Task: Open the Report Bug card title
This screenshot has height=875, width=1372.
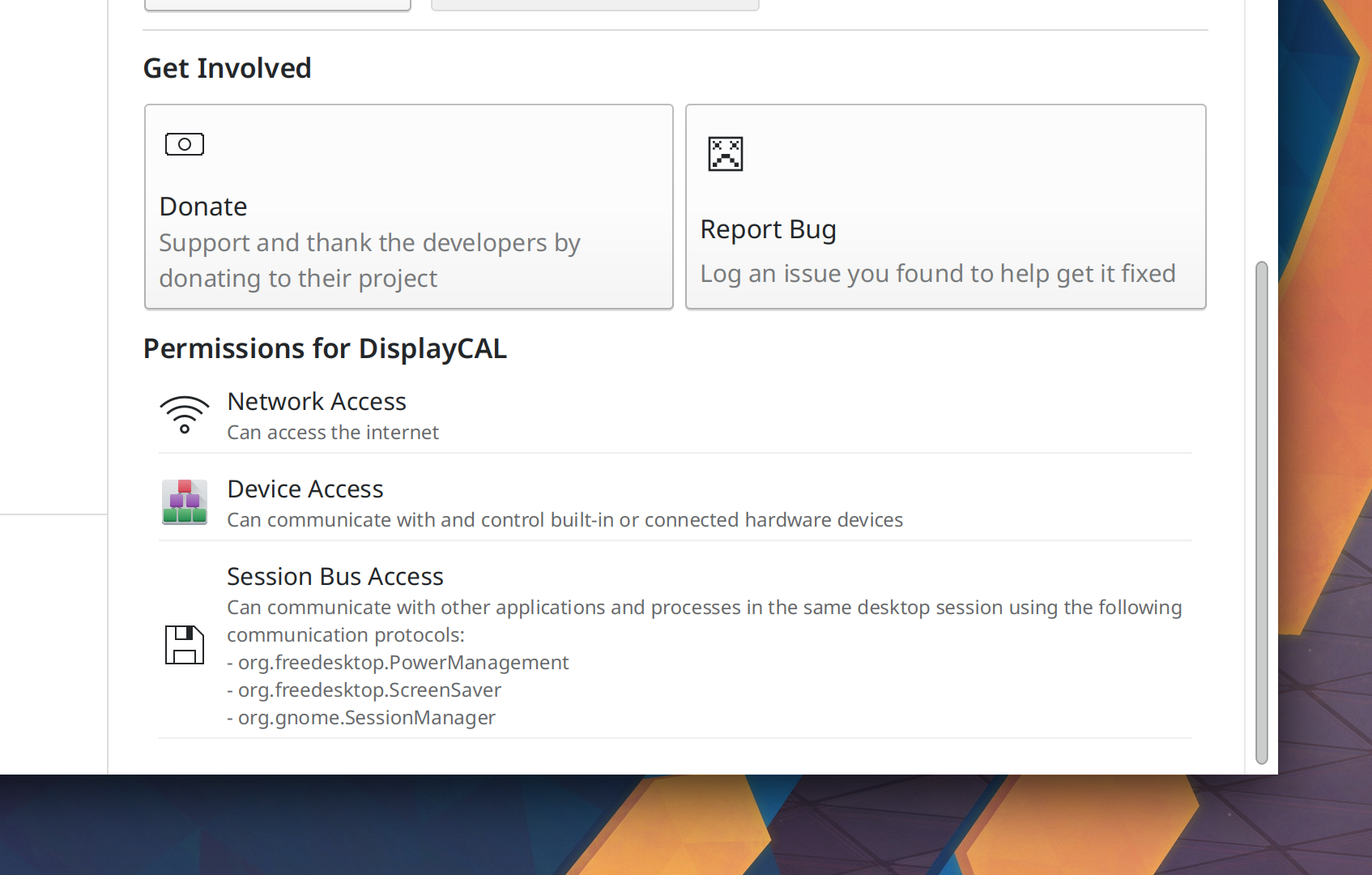Action: coord(768,229)
